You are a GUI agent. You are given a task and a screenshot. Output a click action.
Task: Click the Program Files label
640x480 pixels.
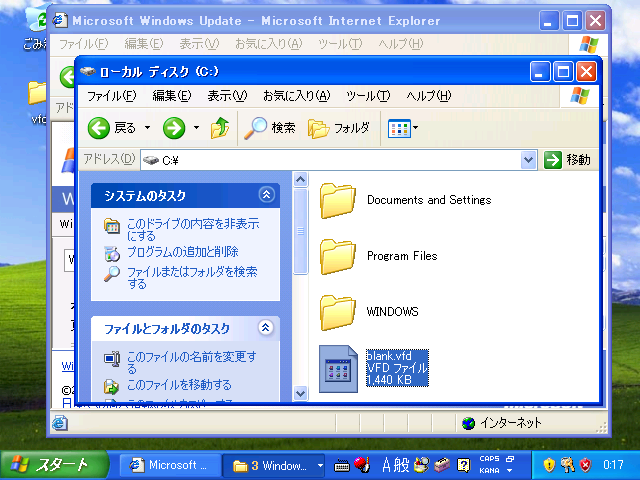402,256
